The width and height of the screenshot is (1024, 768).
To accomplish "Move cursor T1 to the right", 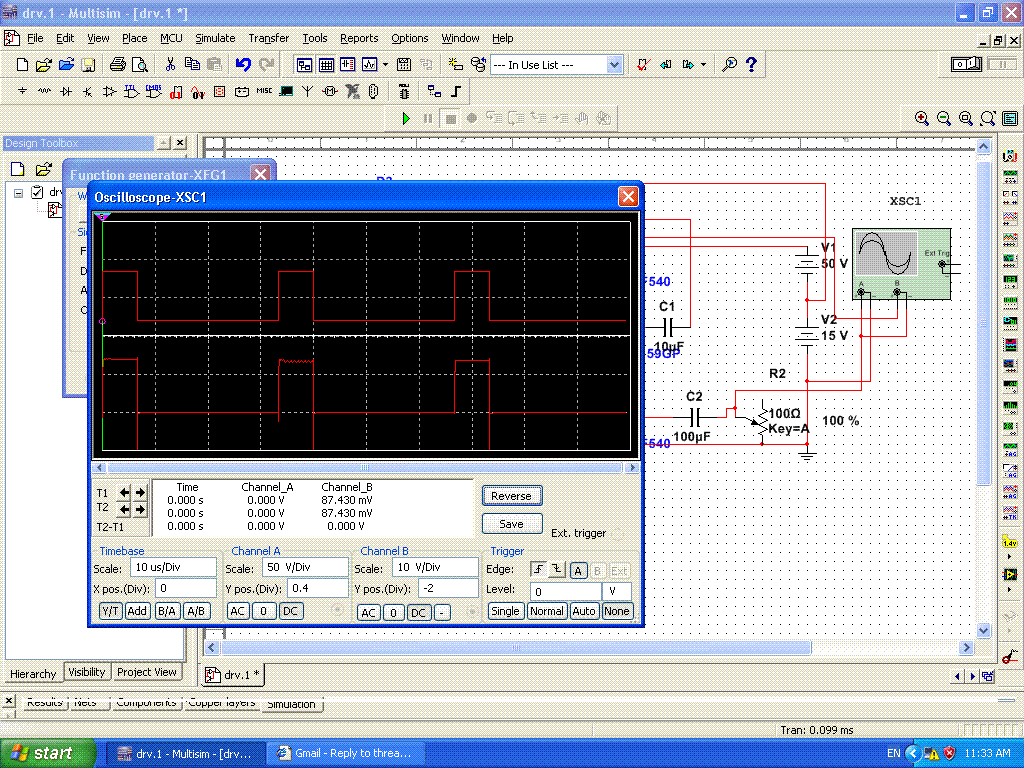I will pos(140,492).
